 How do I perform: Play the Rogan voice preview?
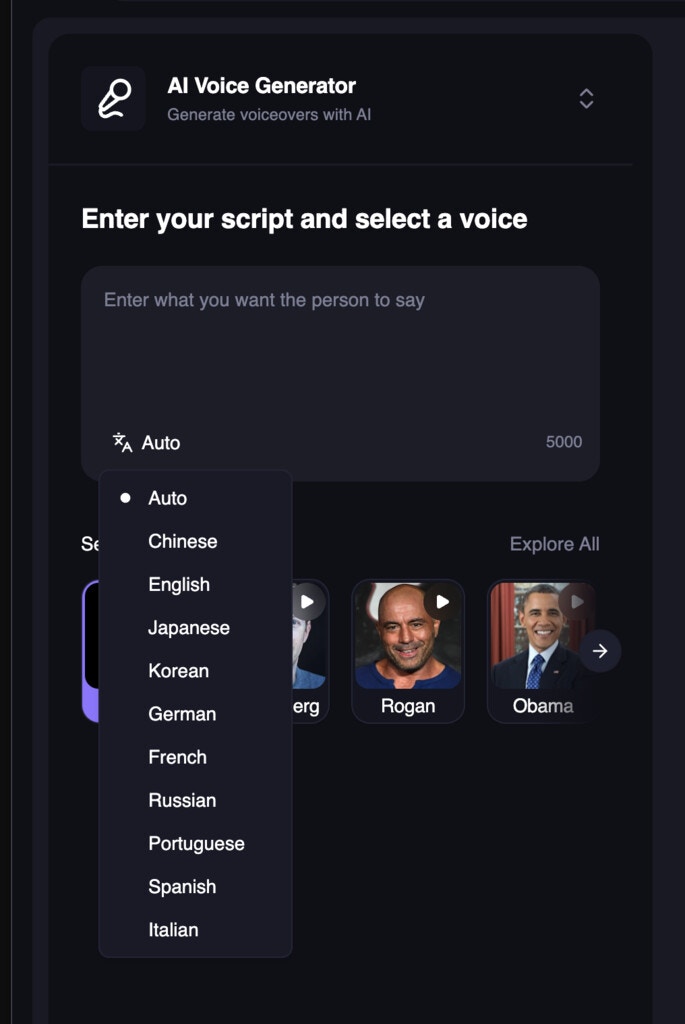click(x=441, y=602)
